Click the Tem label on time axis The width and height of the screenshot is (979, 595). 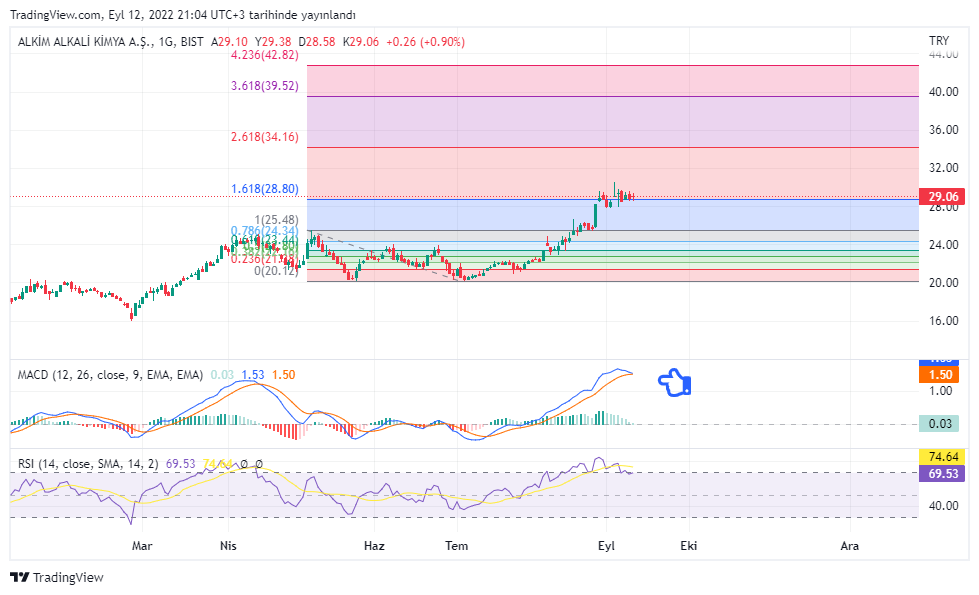pyautogui.click(x=456, y=546)
